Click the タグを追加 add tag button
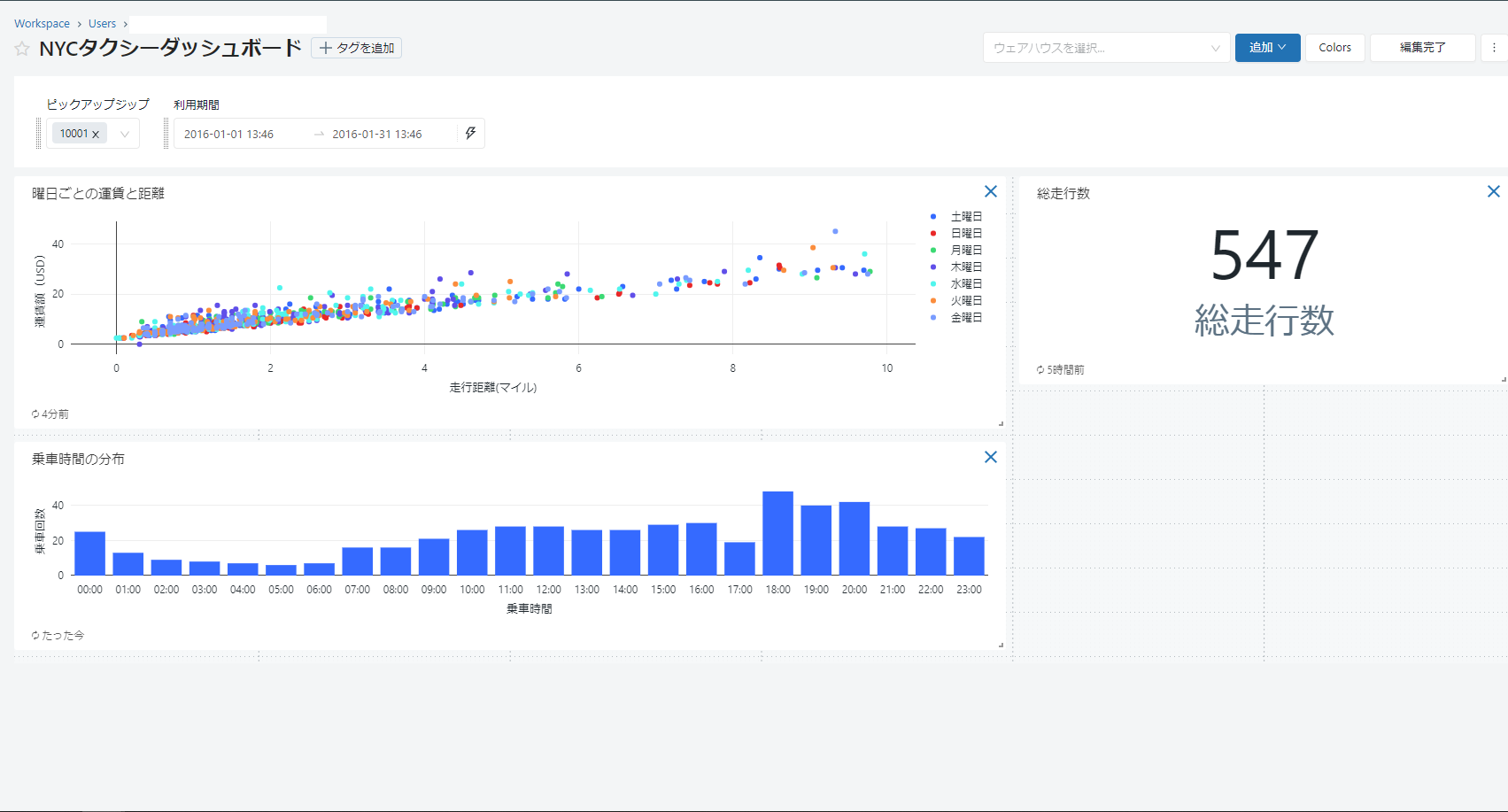The image size is (1508, 812). (357, 48)
